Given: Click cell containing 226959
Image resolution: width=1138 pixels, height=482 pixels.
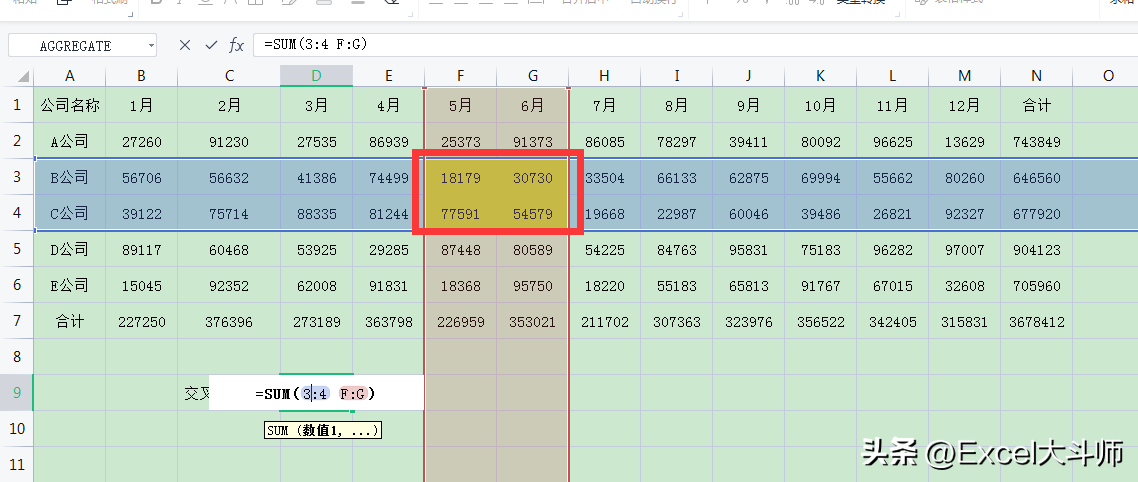Looking at the screenshot, I should [461, 322].
